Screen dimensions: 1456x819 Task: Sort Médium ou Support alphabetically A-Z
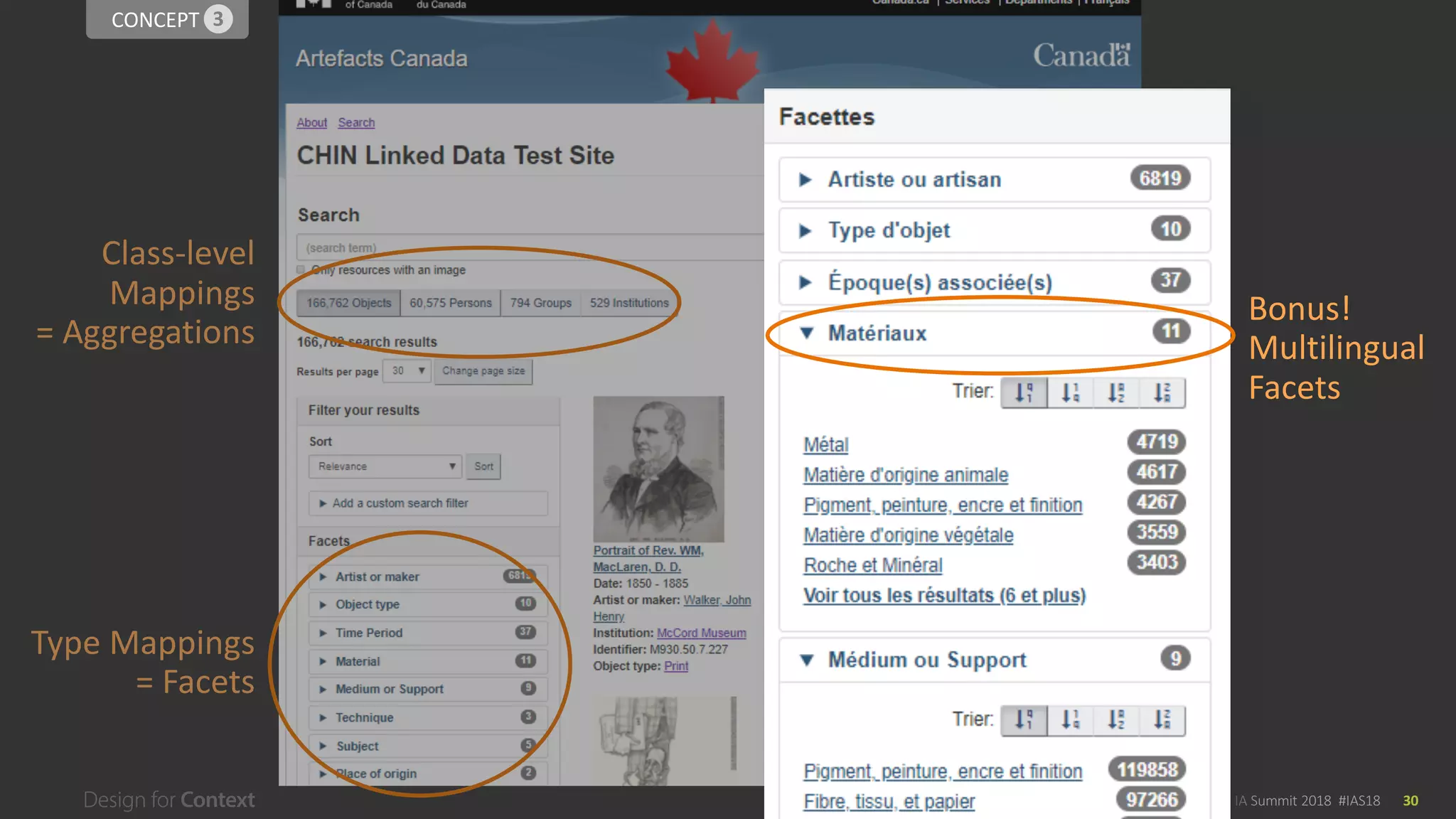[1116, 719]
